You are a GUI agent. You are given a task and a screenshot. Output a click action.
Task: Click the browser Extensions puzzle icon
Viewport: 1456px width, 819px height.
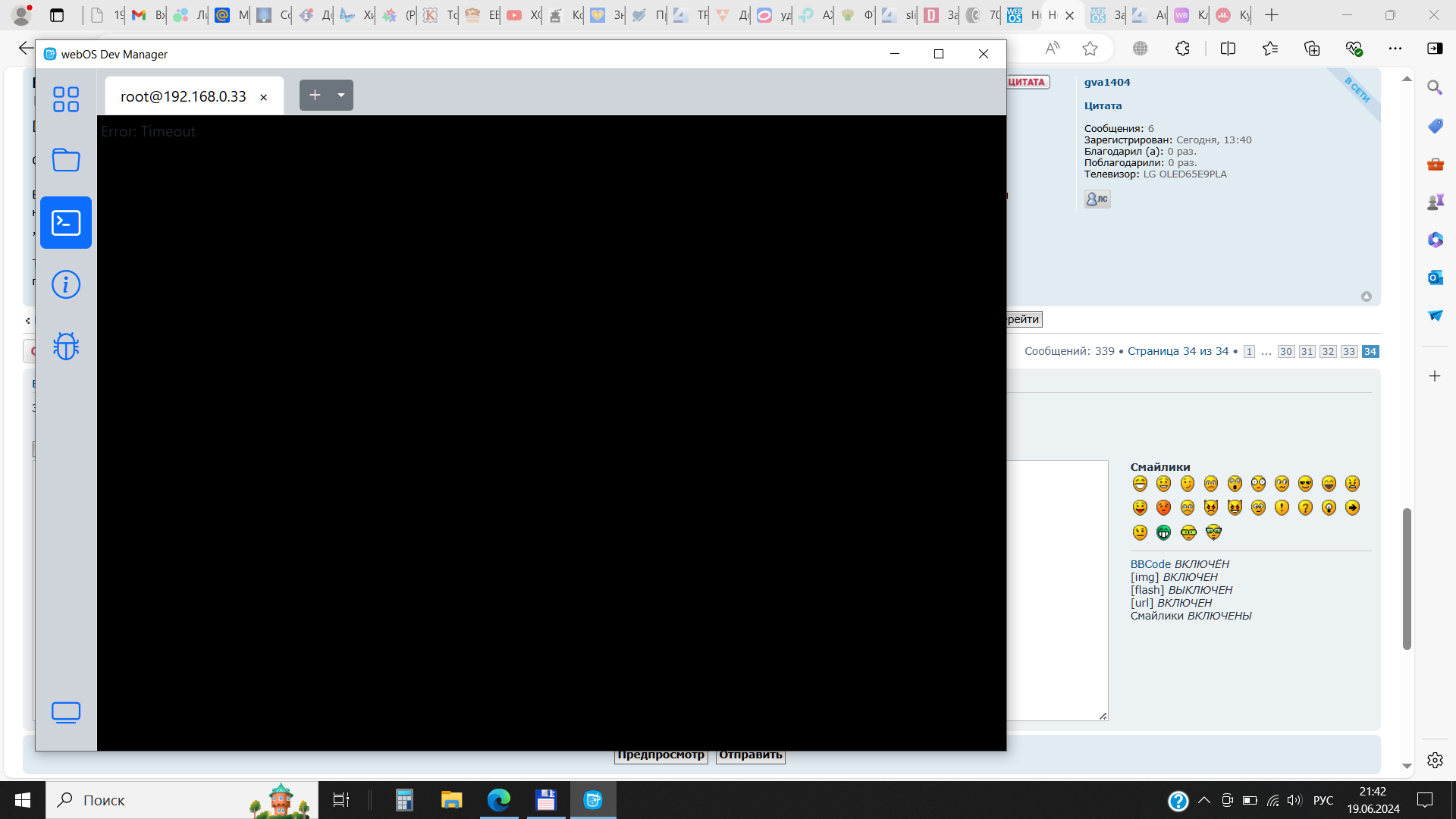point(1182,49)
